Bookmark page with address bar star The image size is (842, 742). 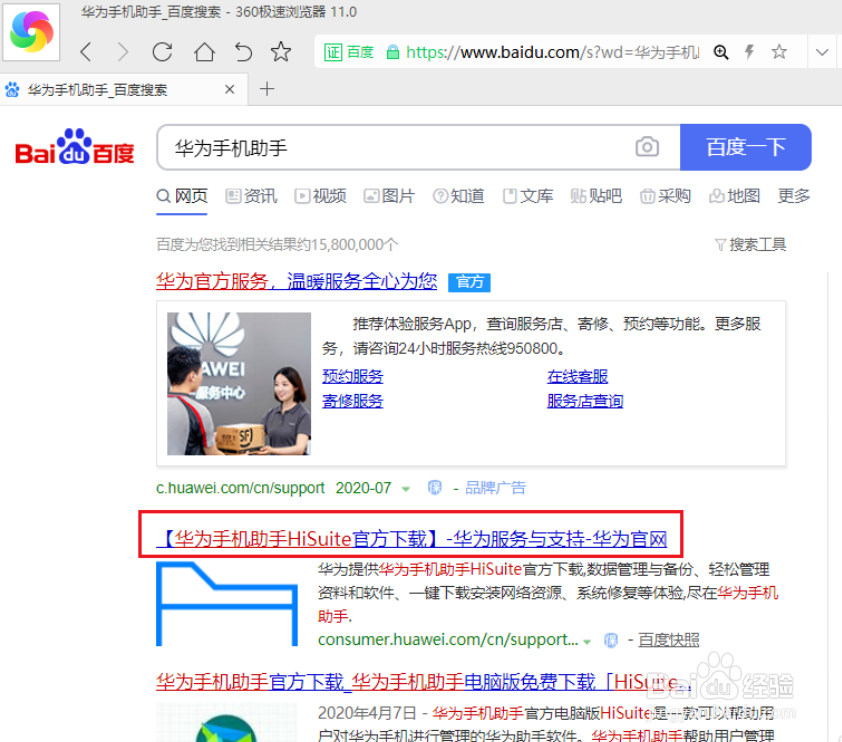(779, 52)
